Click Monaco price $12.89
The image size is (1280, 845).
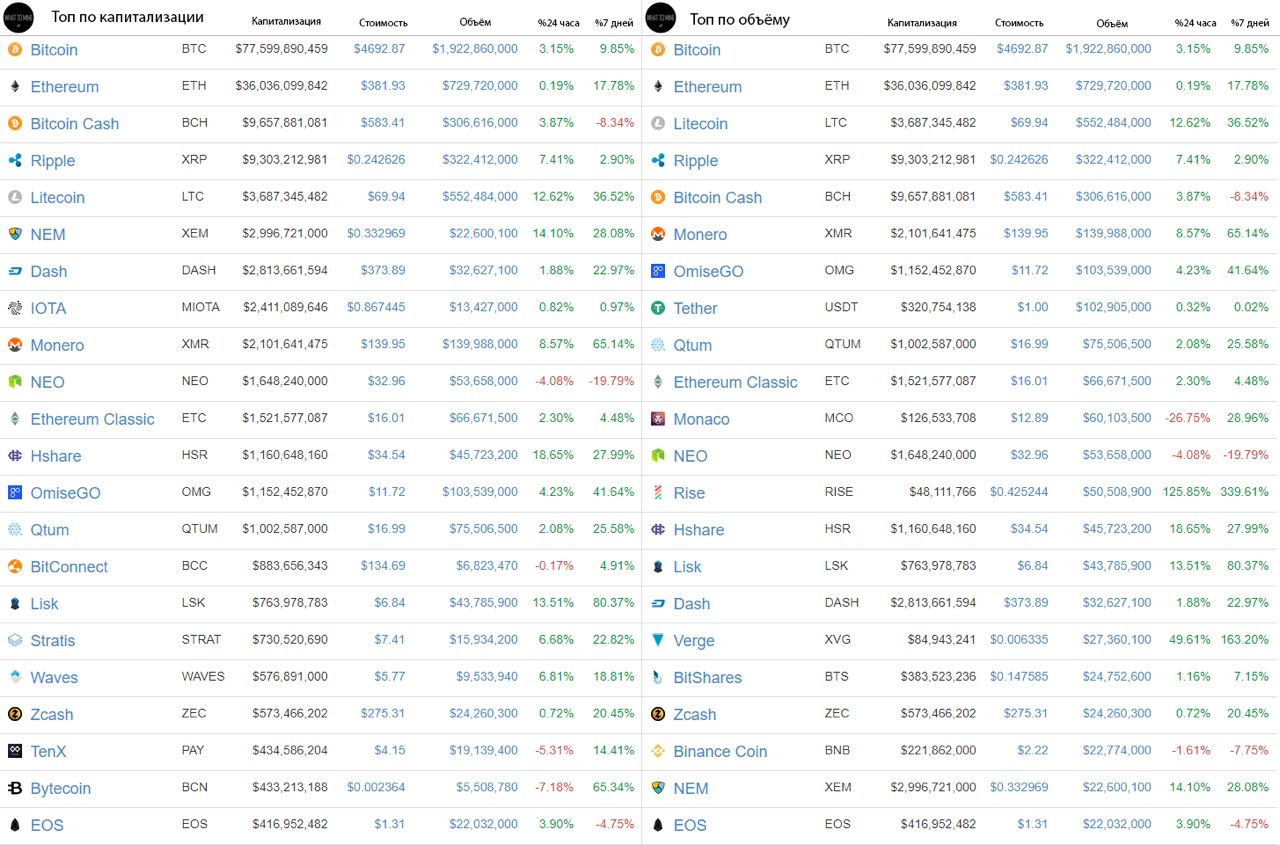(x=1030, y=419)
